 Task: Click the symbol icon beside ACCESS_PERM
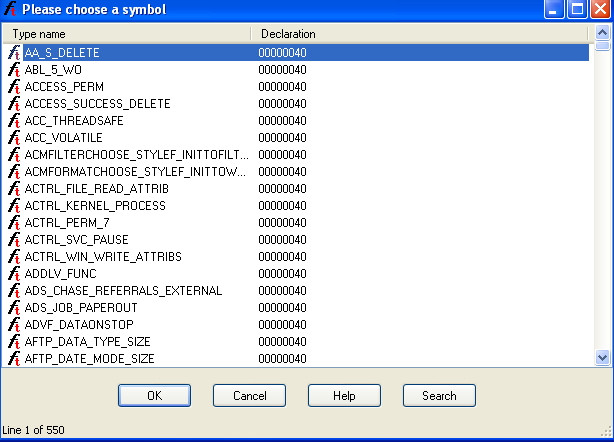tap(14, 87)
